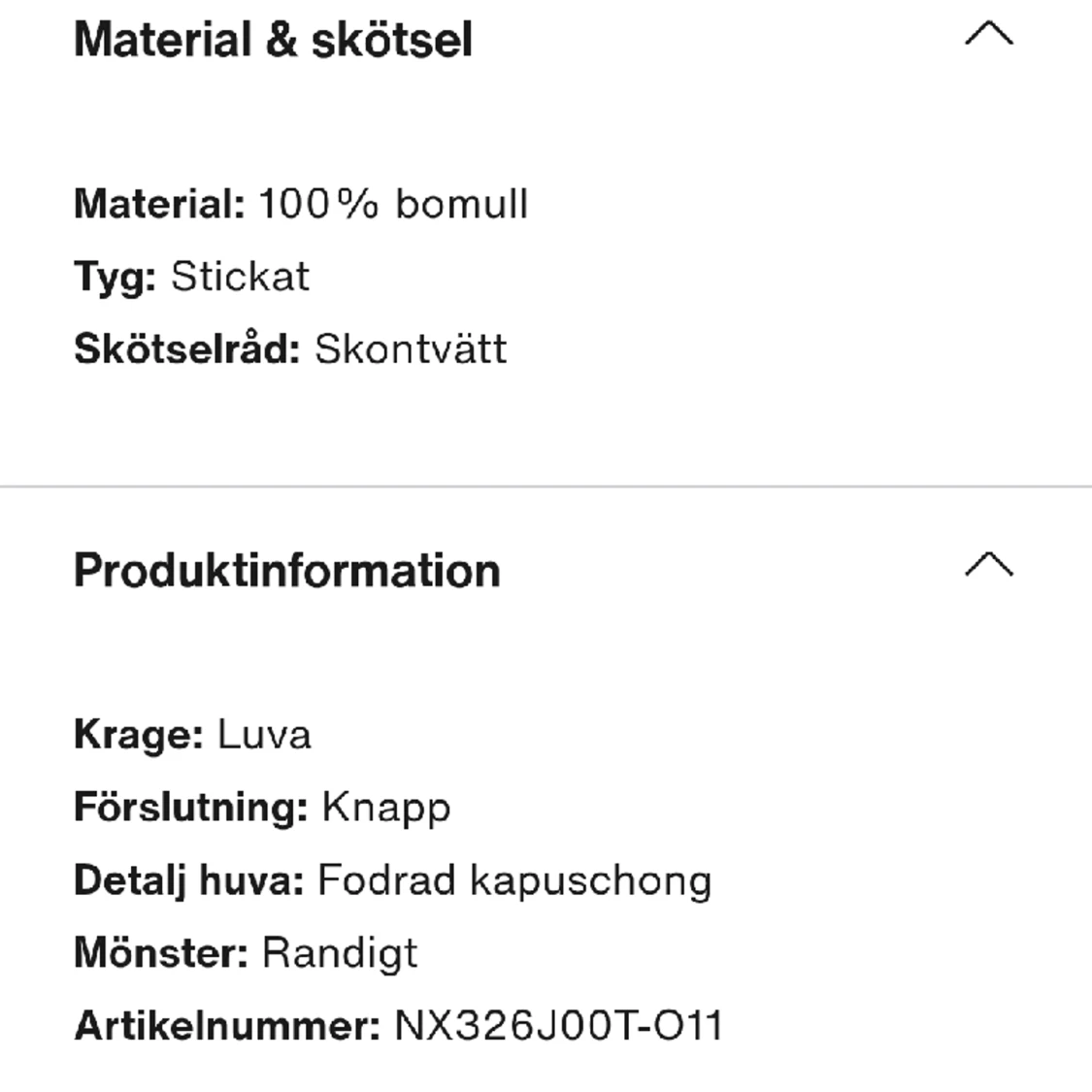
Task: Click the Luva collar value
Action: [264, 735]
